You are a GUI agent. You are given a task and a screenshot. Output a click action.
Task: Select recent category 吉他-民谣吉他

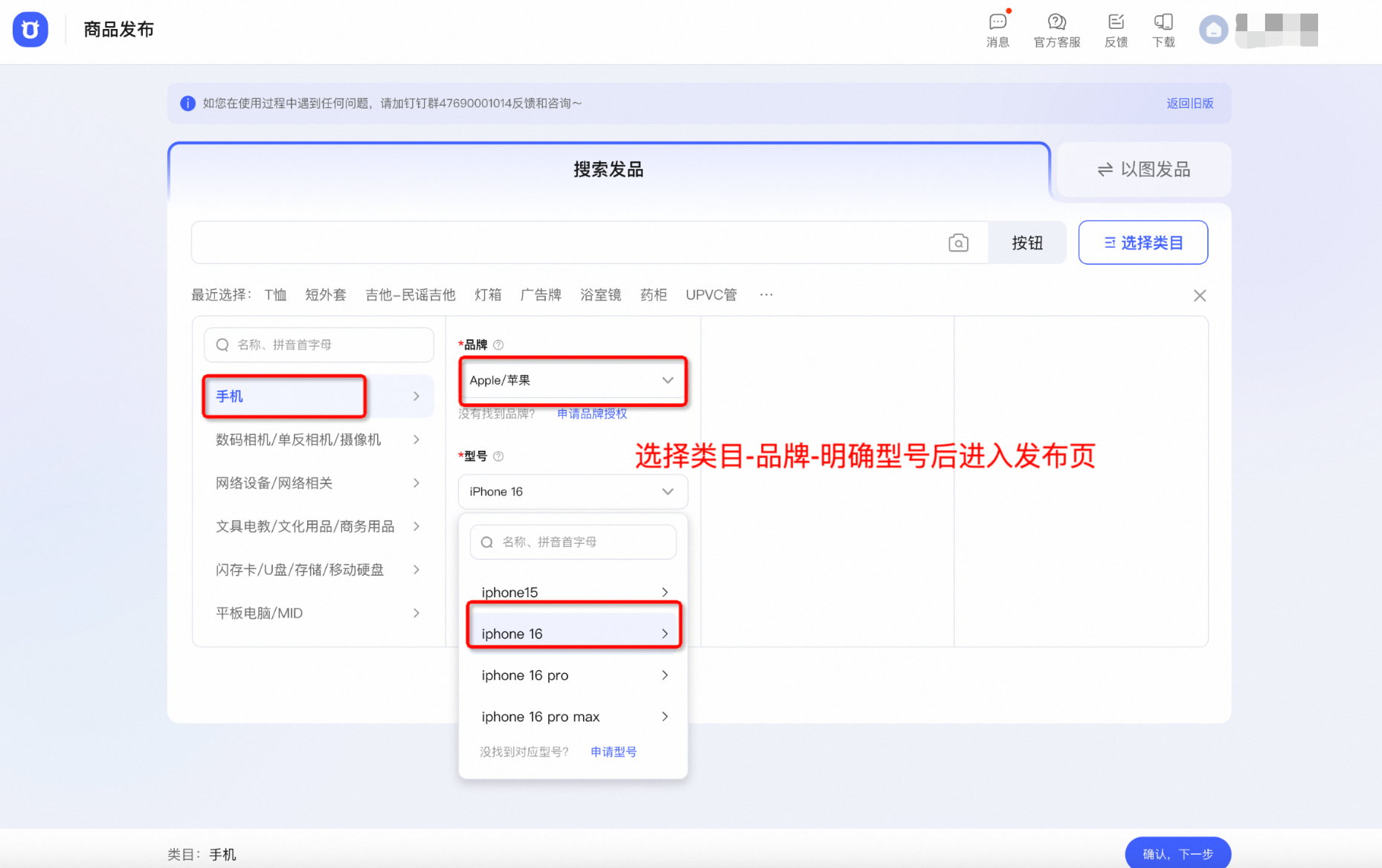coord(411,295)
